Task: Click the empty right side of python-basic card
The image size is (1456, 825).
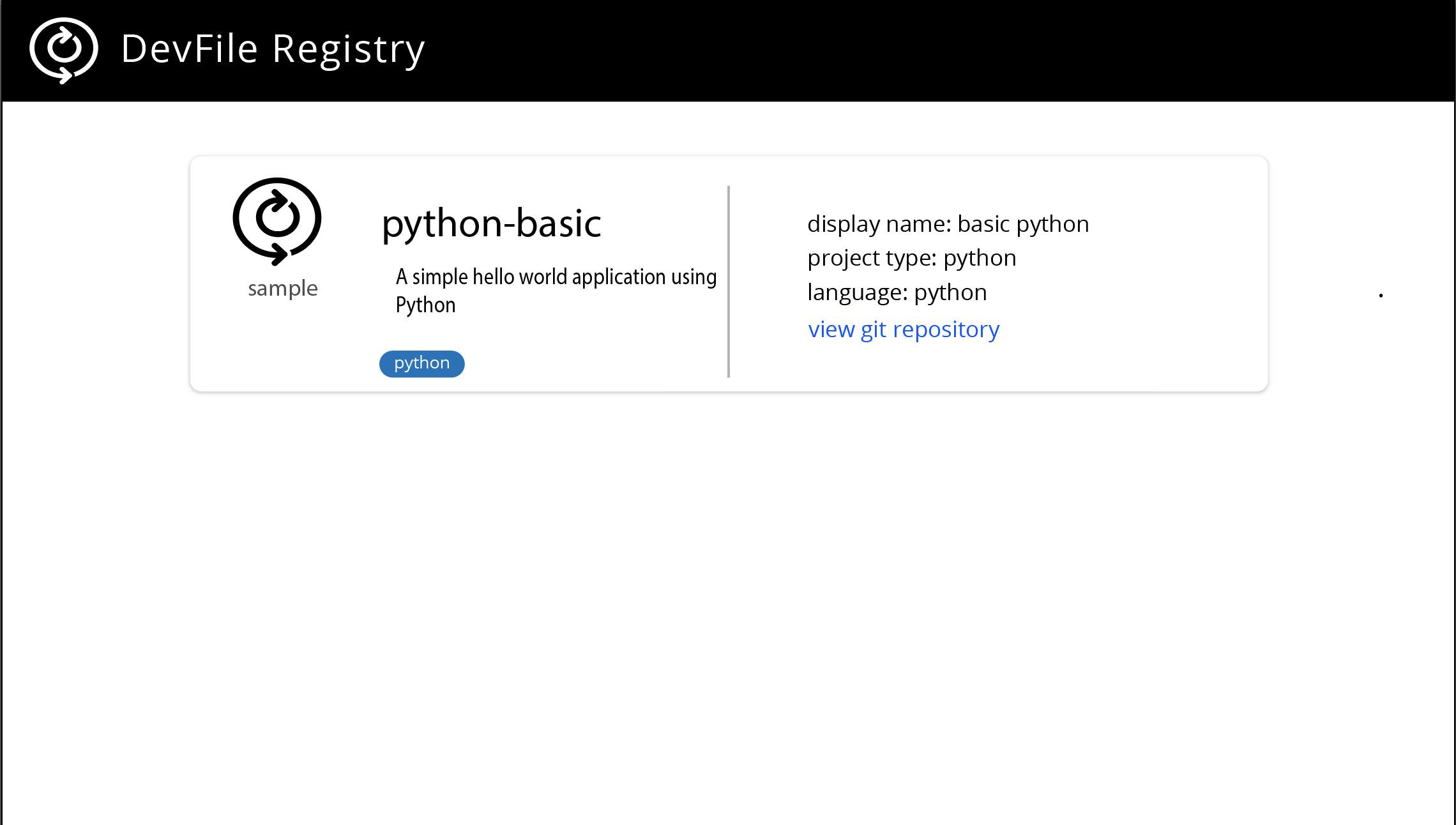Action: 1181,275
